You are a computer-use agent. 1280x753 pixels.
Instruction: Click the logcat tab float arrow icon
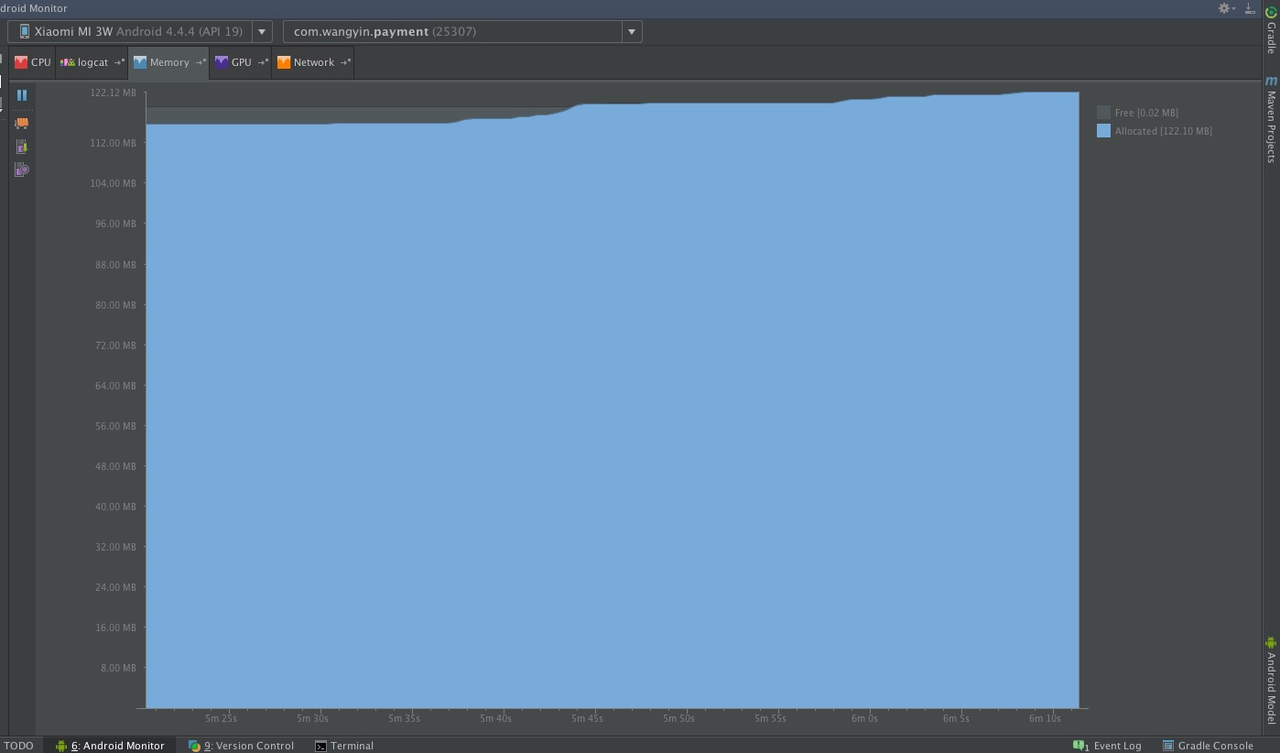(119, 62)
